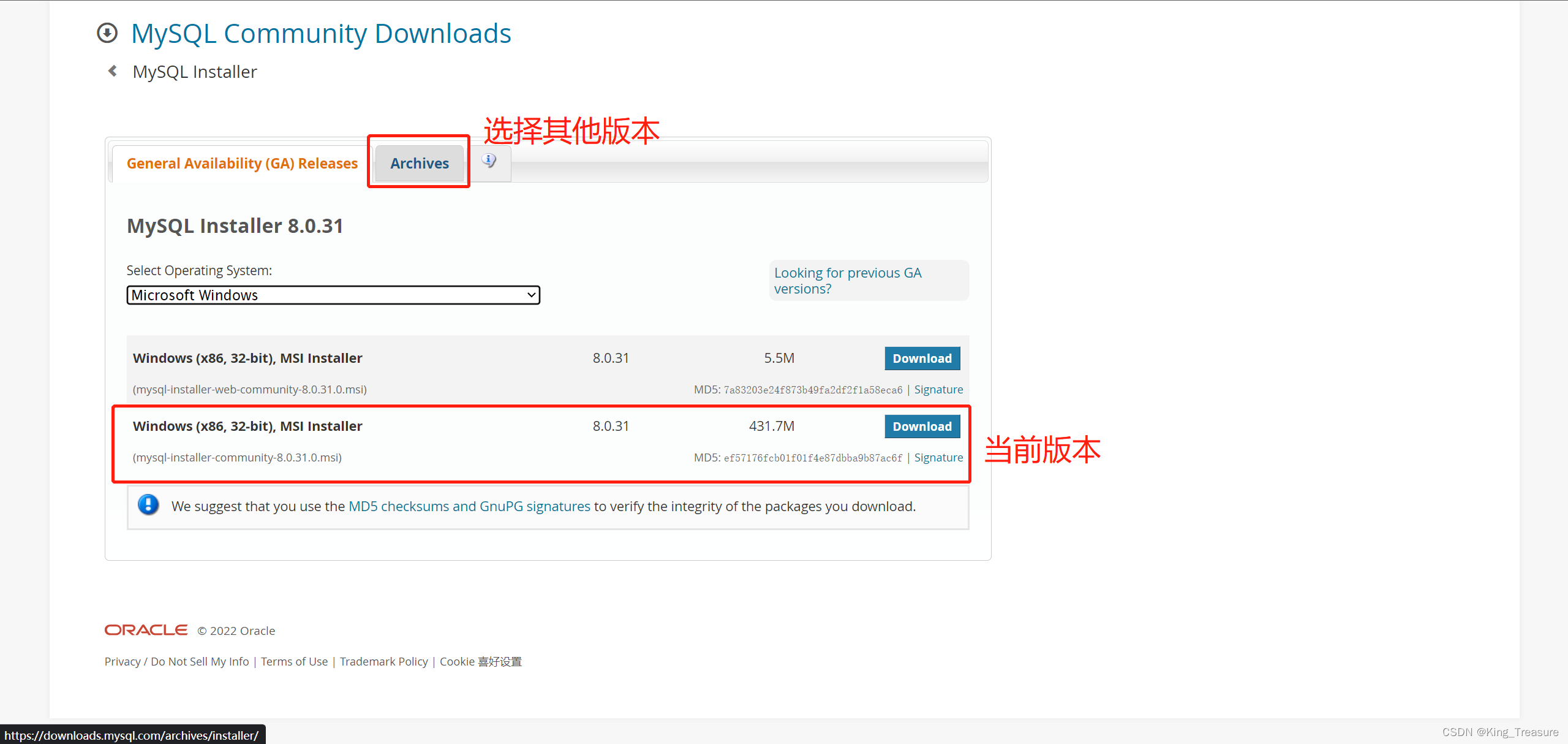Image resolution: width=1568 pixels, height=744 pixels.
Task: Switch to the Archives tab
Action: [x=419, y=163]
